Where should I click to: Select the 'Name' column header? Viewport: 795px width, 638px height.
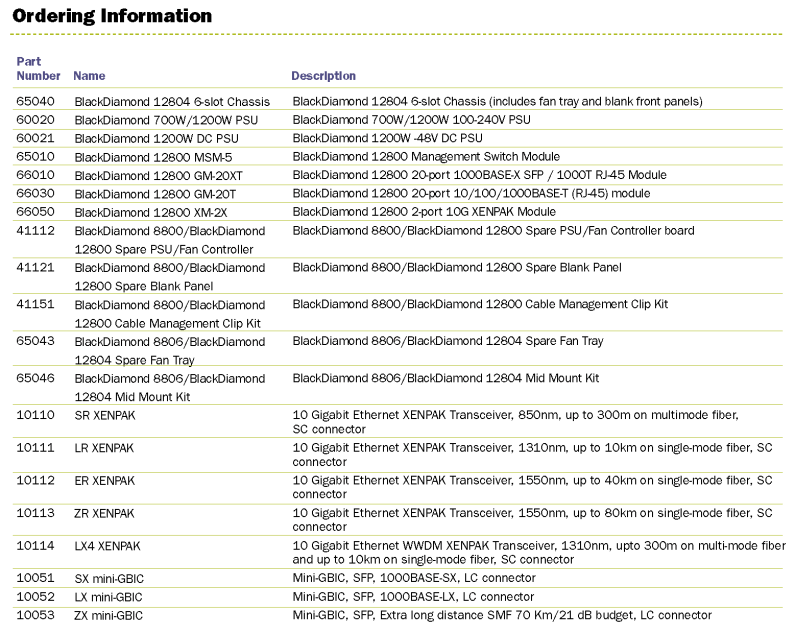pos(89,76)
